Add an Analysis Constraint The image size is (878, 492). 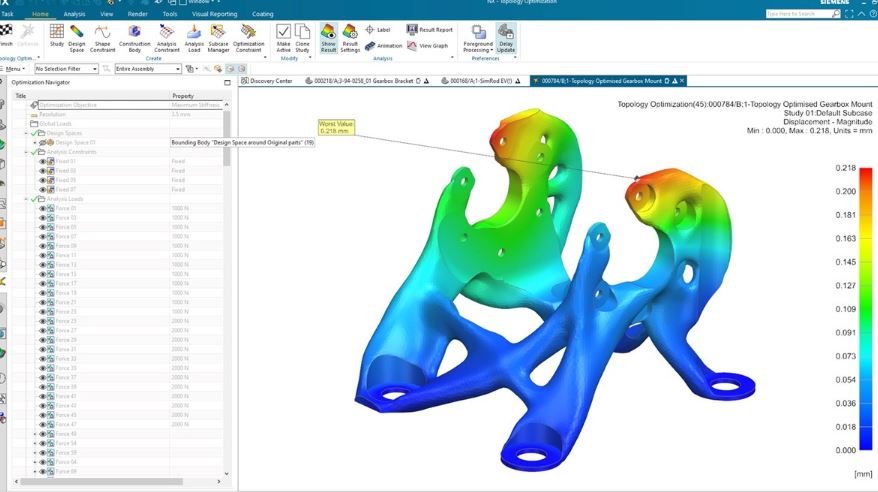click(x=167, y=37)
